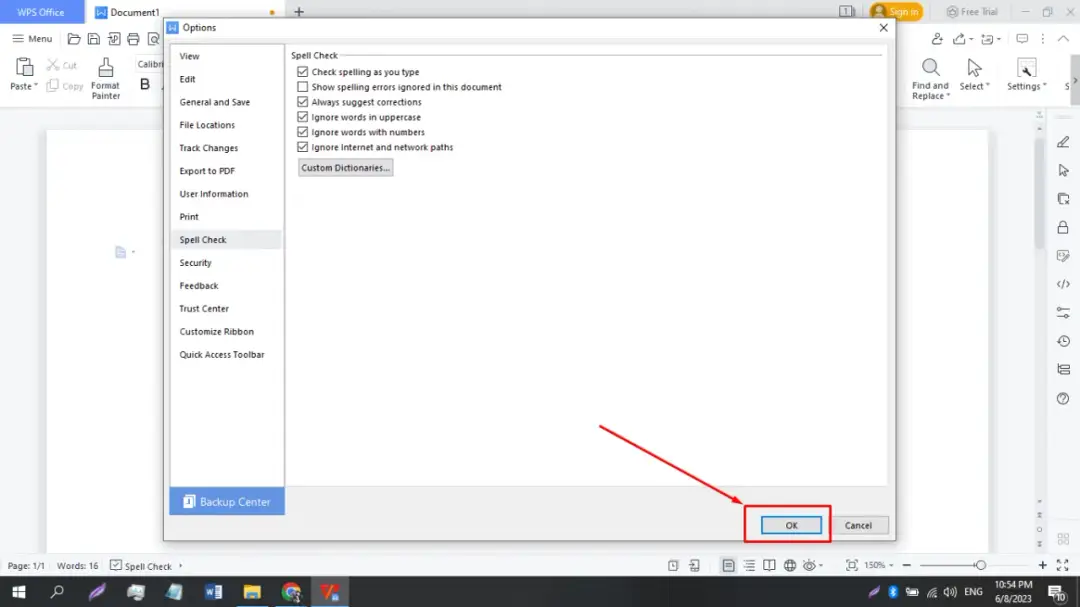1080x607 pixels.
Task: Click the Web Layout globe icon
Action: pos(790,565)
